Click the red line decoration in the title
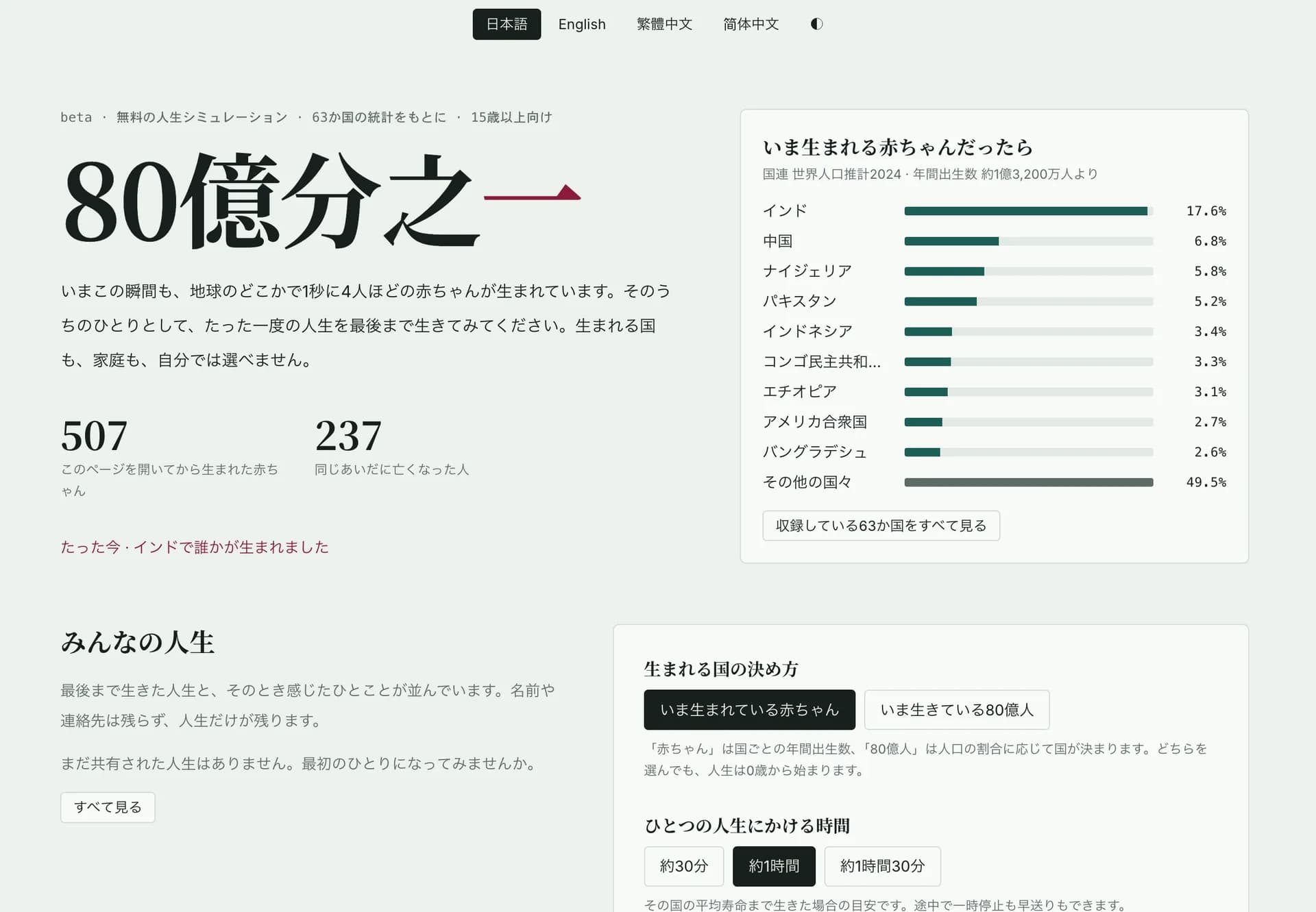This screenshot has width=1316, height=912. click(x=533, y=194)
